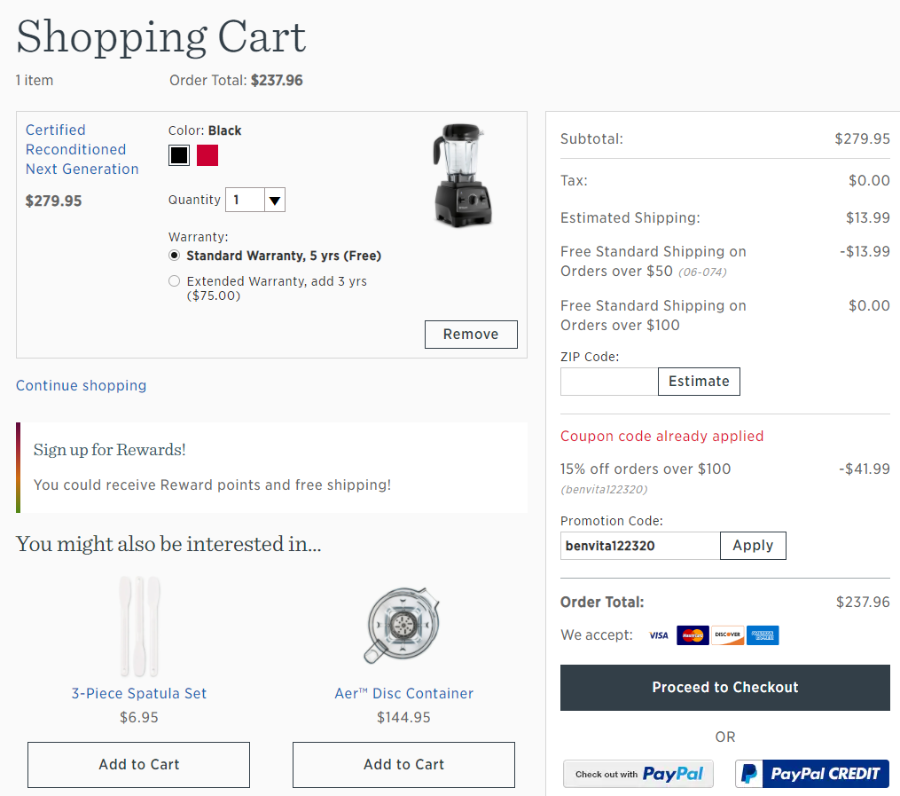Open the Quantity dropdown arrow
The image size is (900, 796).
[275, 200]
